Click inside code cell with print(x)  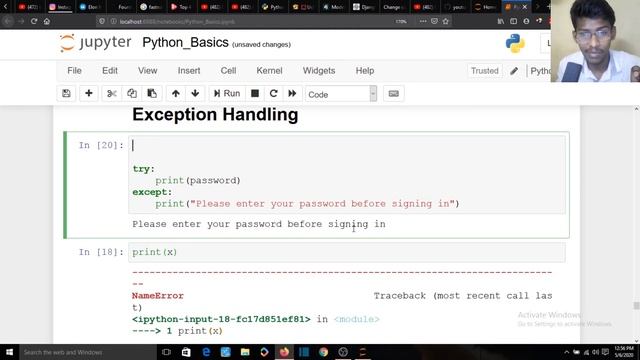coord(347,252)
